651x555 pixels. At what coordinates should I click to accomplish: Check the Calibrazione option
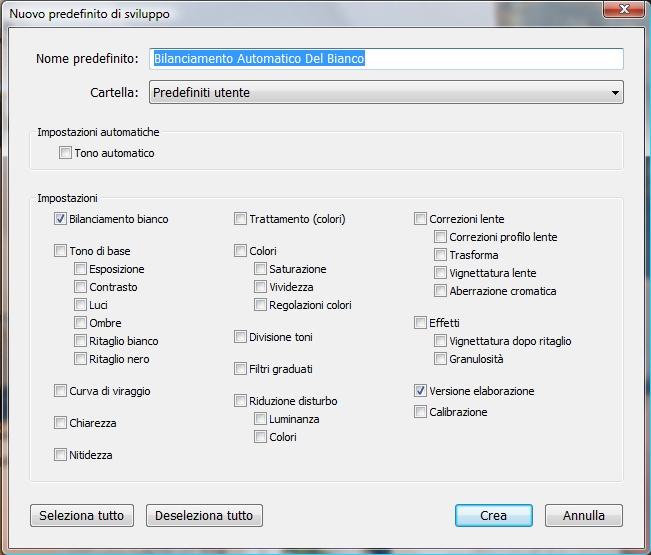pyautogui.click(x=420, y=412)
